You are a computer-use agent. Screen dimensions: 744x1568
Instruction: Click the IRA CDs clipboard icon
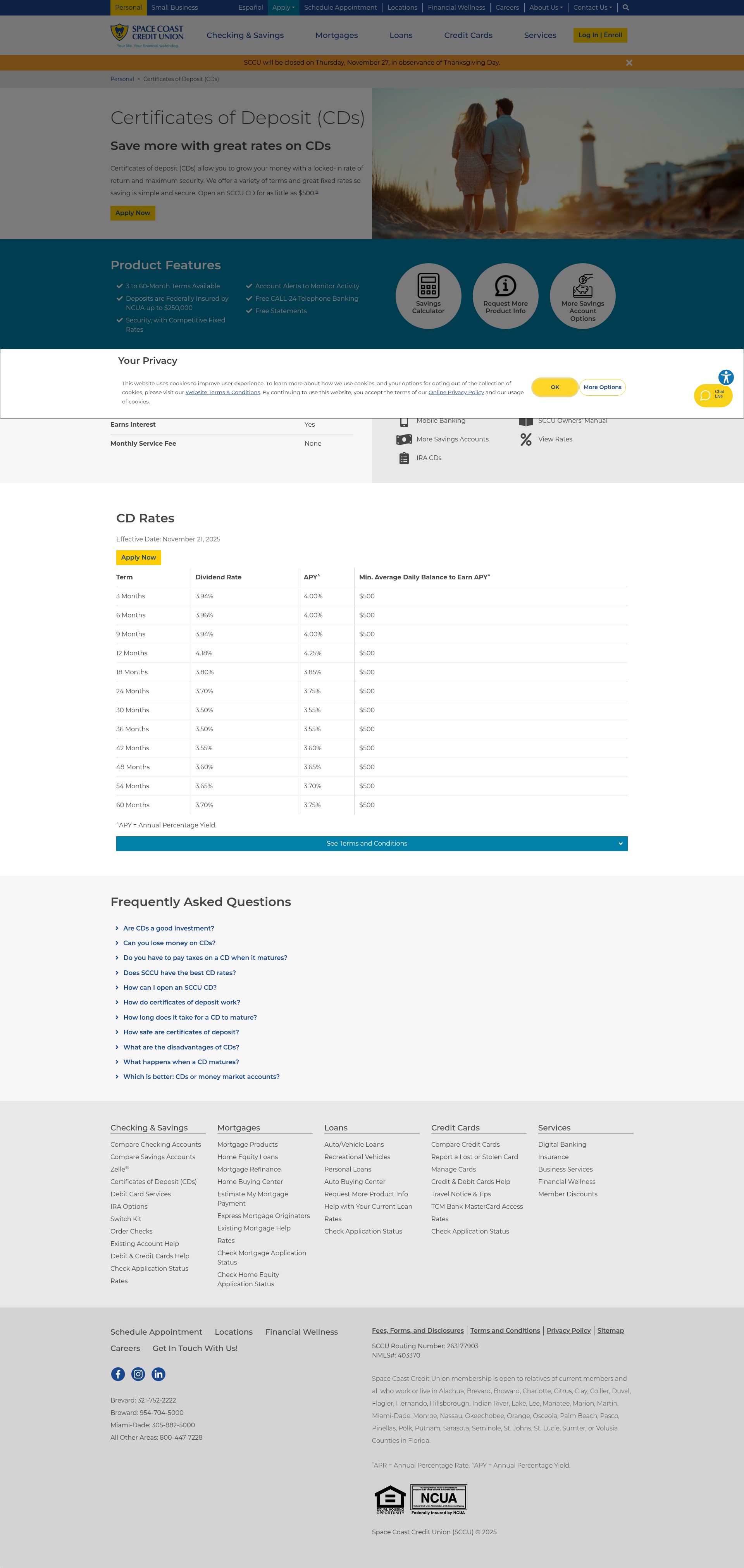tap(404, 458)
